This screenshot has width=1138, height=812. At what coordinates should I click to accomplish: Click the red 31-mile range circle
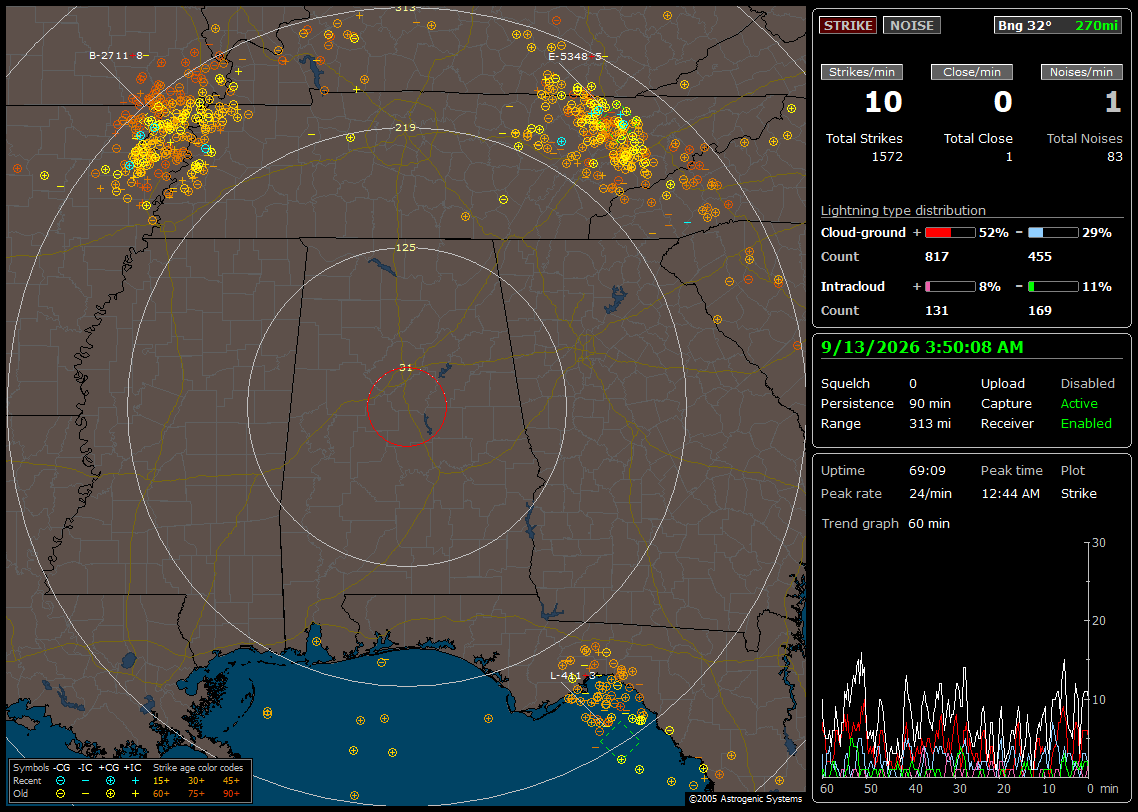[x=406, y=407]
